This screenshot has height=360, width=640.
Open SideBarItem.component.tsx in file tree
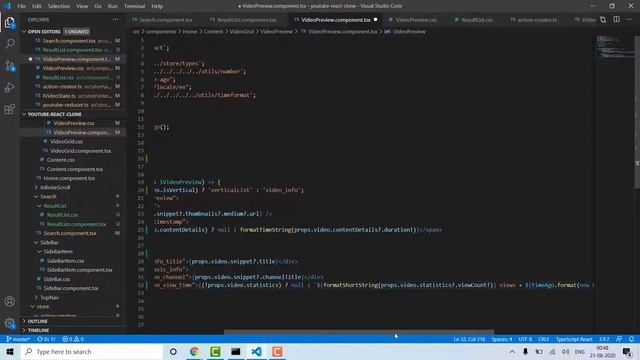(79, 270)
